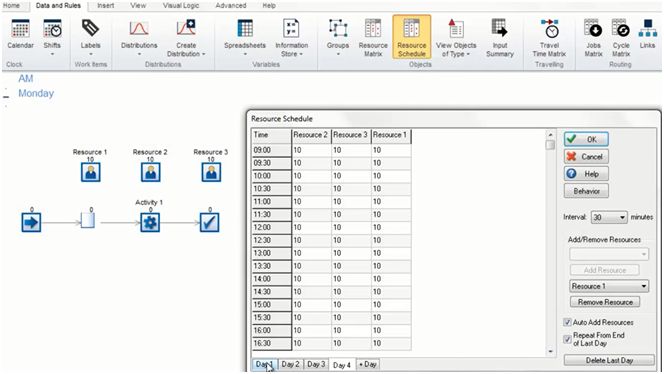Select the Resource 2 object on canvas
This screenshot has width=664, height=374.
pyautogui.click(x=151, y=172)
